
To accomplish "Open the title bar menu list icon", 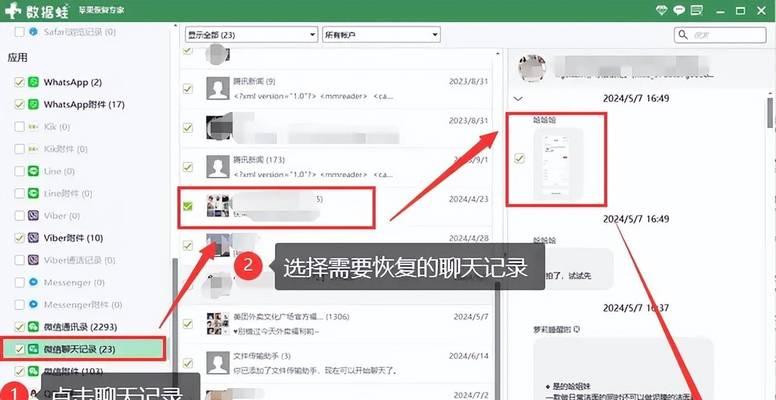I will pyautogui.click(x=697, y=10).
